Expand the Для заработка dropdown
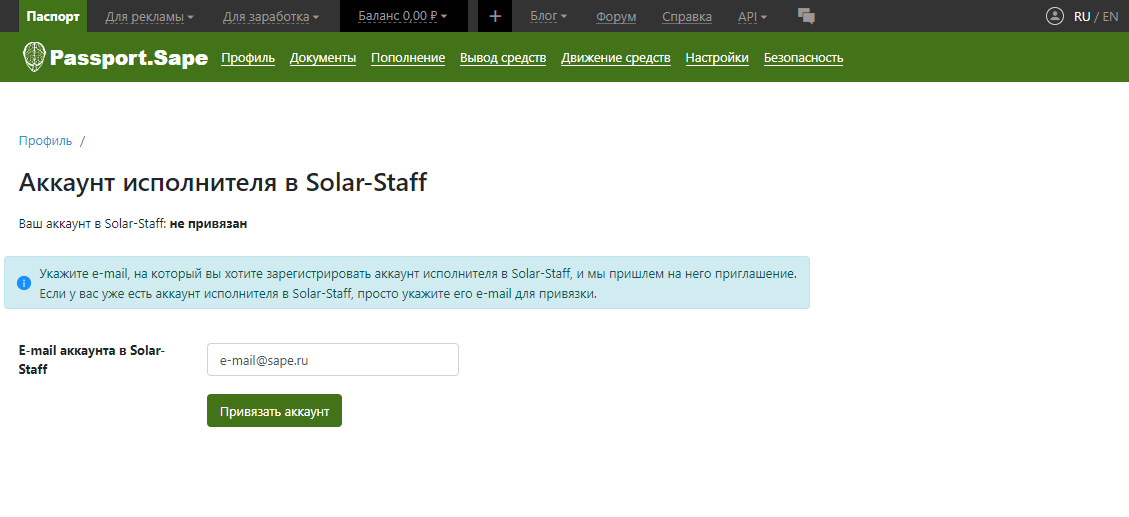1129x517 pixels. pos(271,17)
